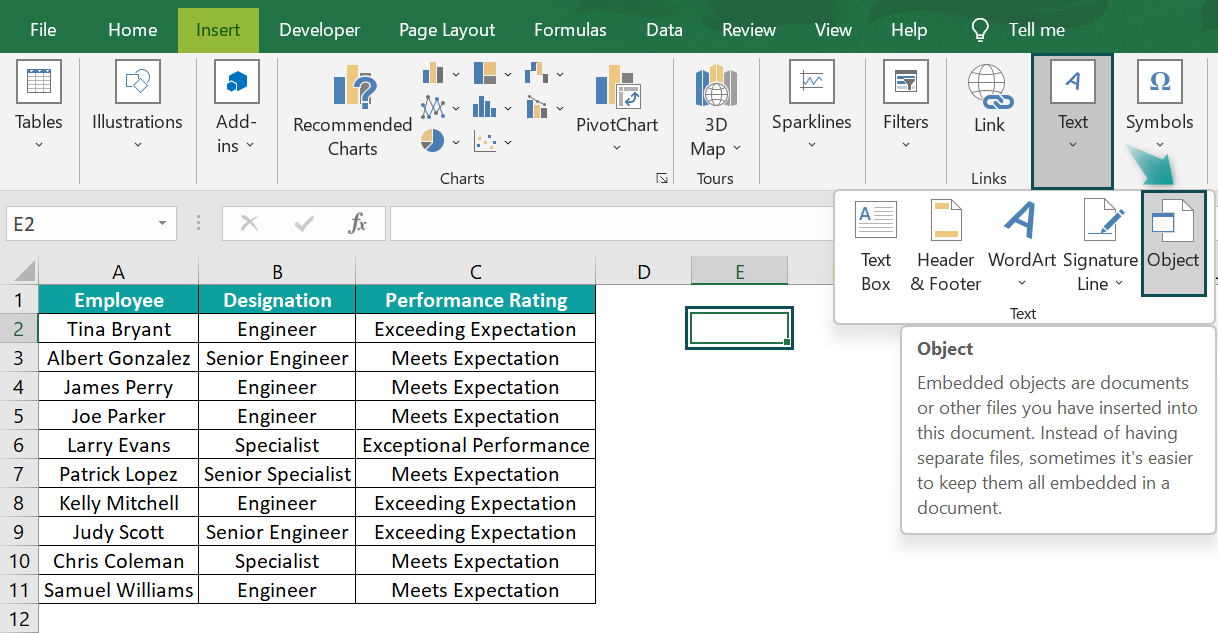The image size is (1218, 633).
Task: Insert a scatter or bubble chart
Action: [x=485, y=140]
